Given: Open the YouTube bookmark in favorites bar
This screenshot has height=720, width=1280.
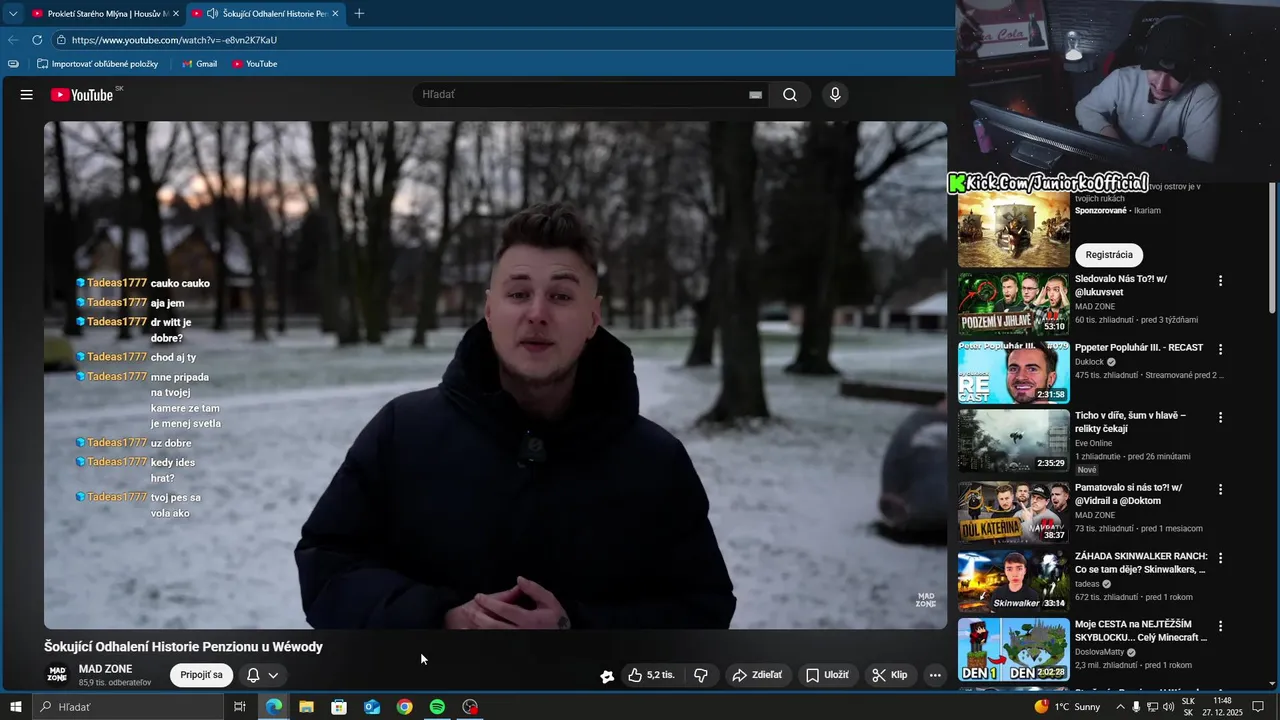Looking at the screenshot, I should pos(255,64).
